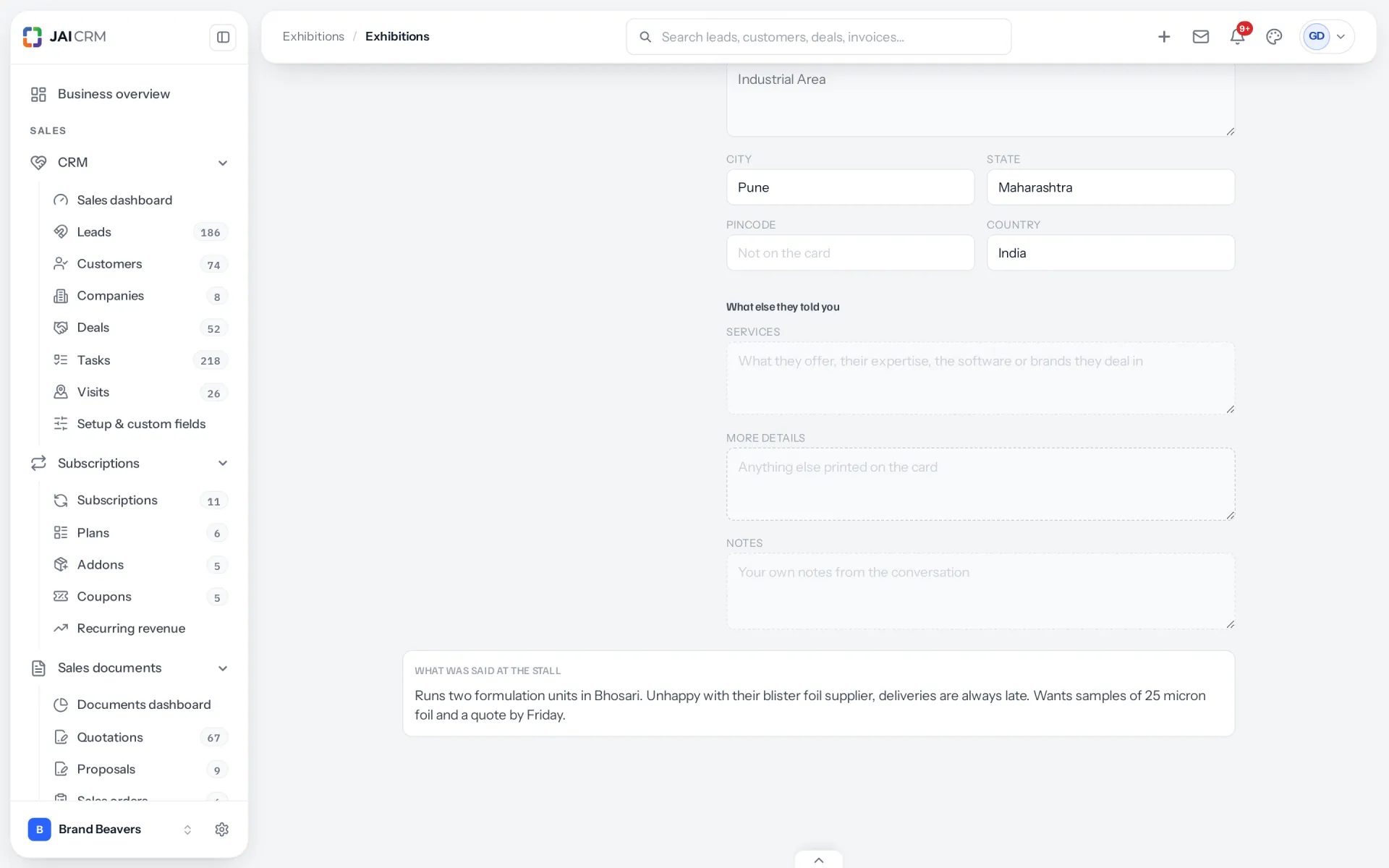
Task: Open the mail inbox icon
Action: pyautogui.click(x=1201, y=37)
